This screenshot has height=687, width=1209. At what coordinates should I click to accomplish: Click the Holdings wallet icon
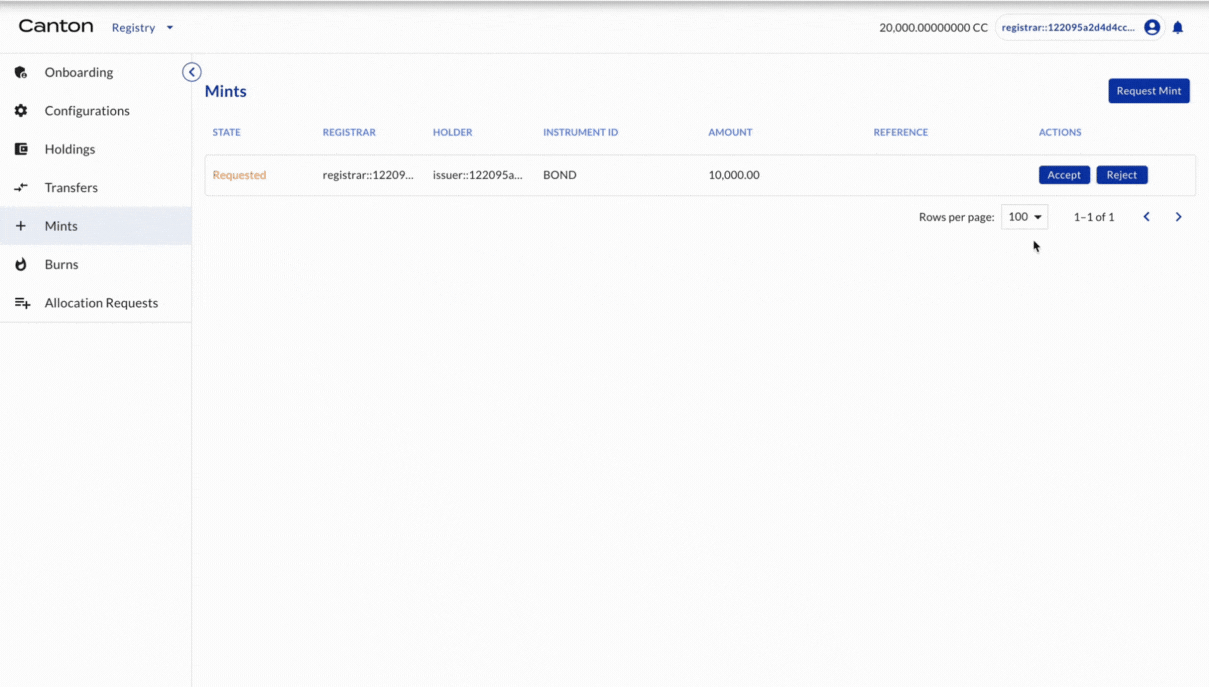[x=21, y=149]
